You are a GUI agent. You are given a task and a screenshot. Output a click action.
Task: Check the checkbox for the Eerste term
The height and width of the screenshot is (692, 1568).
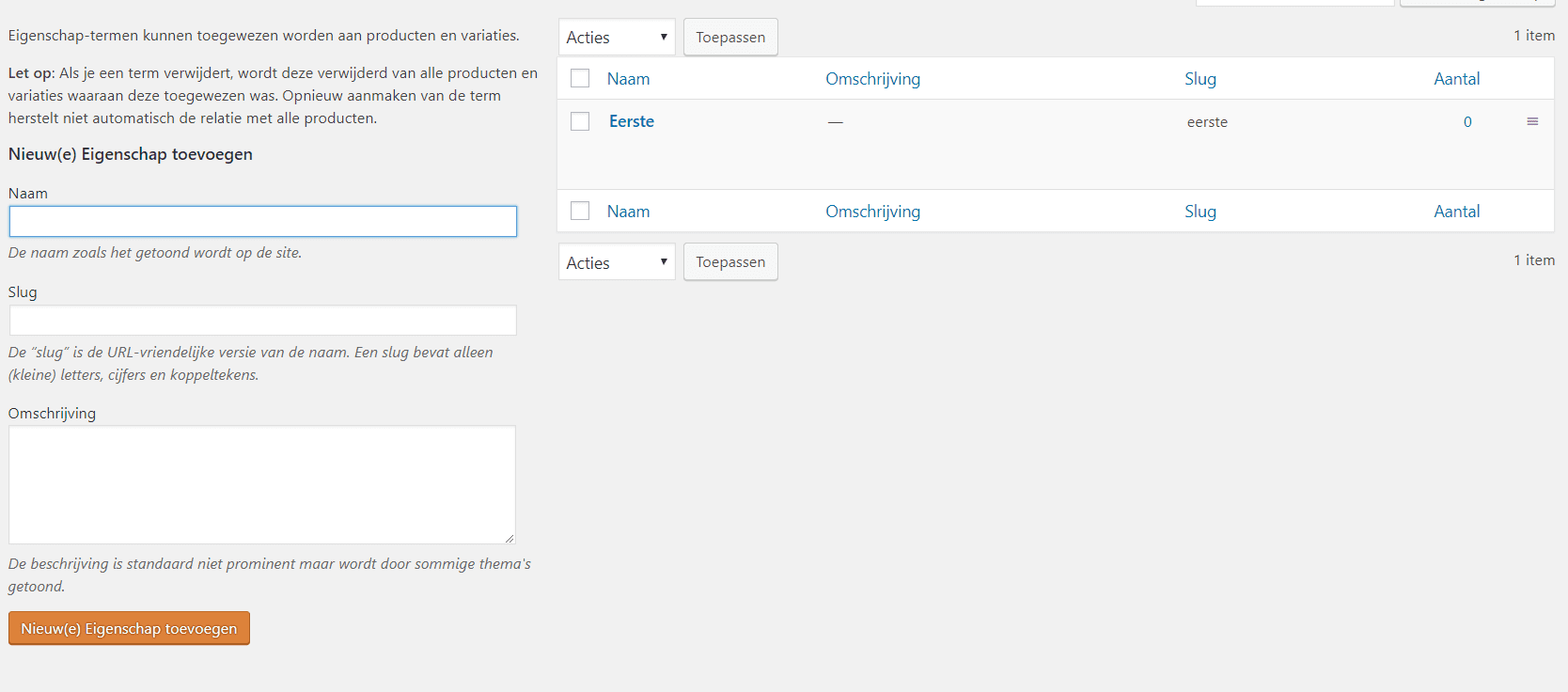point(580,121)
